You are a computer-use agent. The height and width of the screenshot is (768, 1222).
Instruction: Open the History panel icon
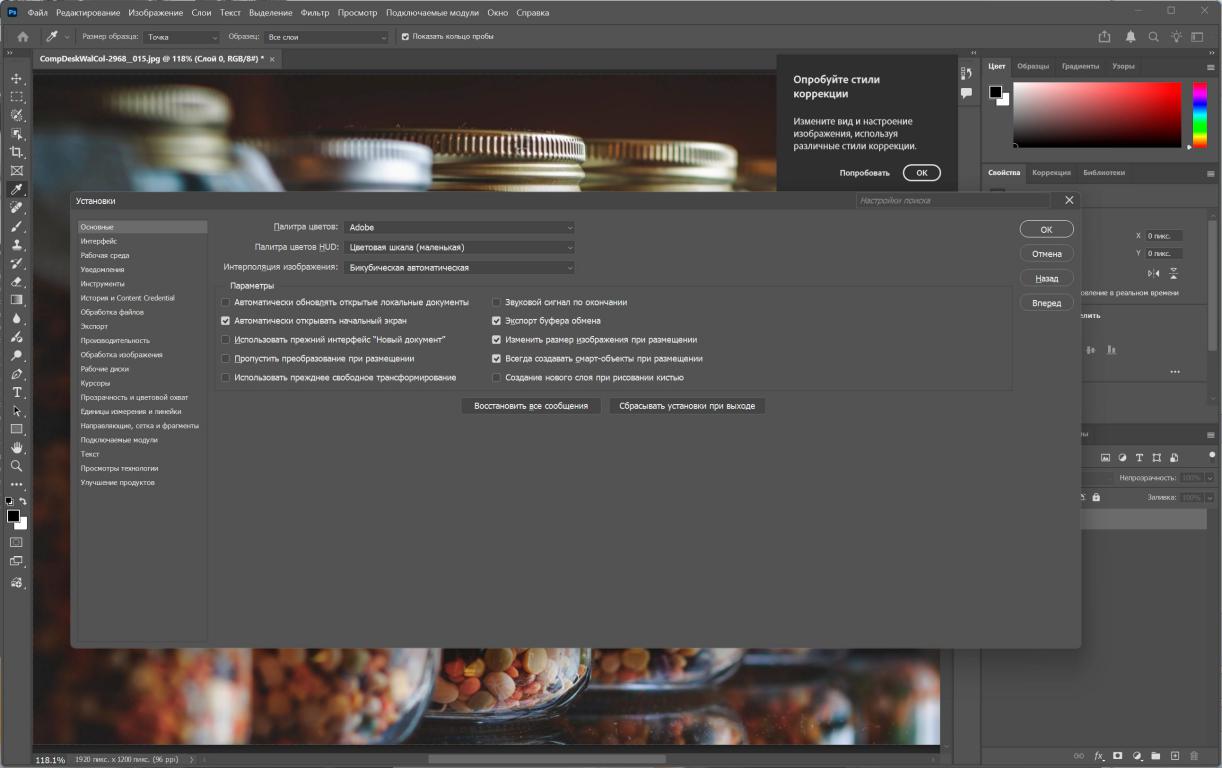pyautogui.click(x=966, y=73)
